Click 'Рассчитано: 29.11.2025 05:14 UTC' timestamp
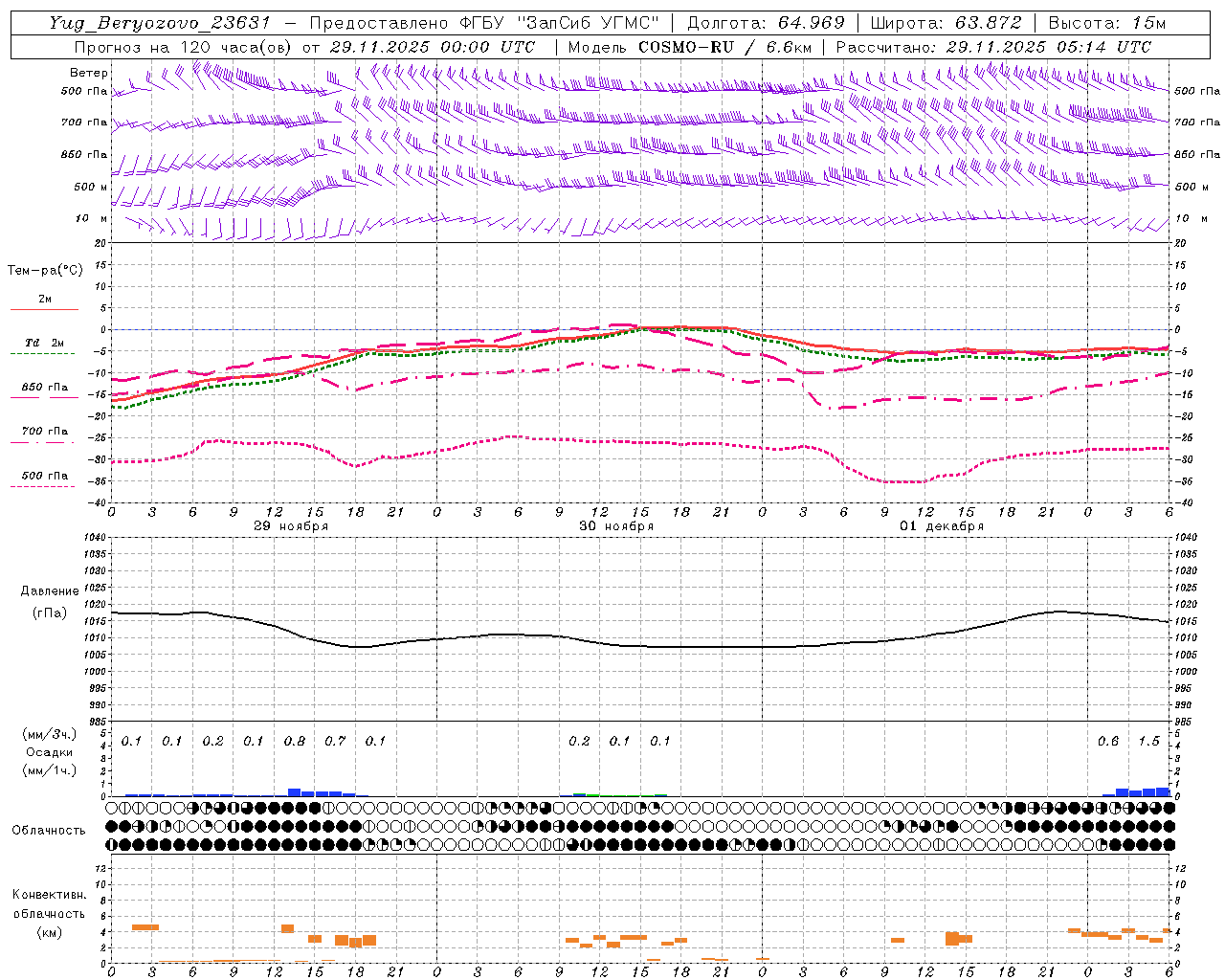Image resolution: width=1225 pixels, height=980 pixels. coord(993,47)
